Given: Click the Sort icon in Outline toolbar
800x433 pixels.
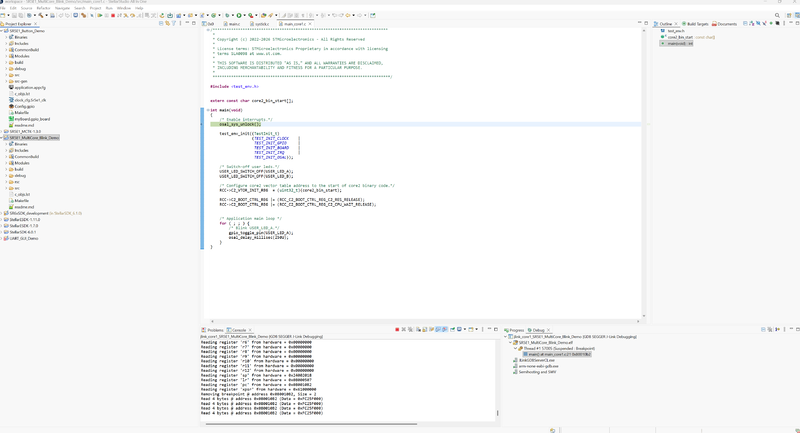Looking at the screenshot, I should click(x=752, y=23).
